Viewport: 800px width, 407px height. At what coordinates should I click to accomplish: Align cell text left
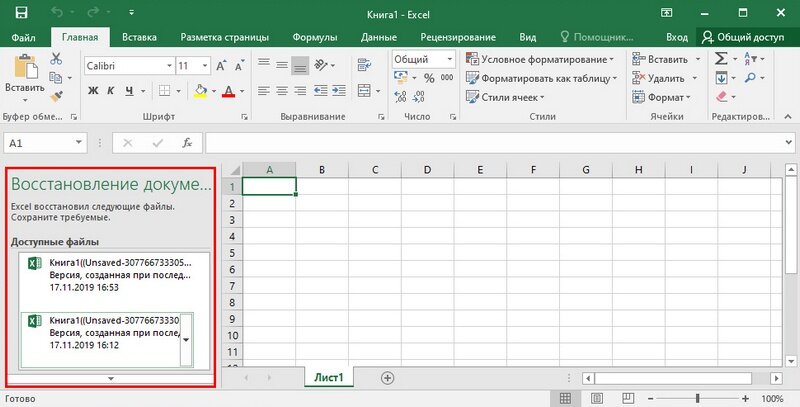[x=264, y=91]
